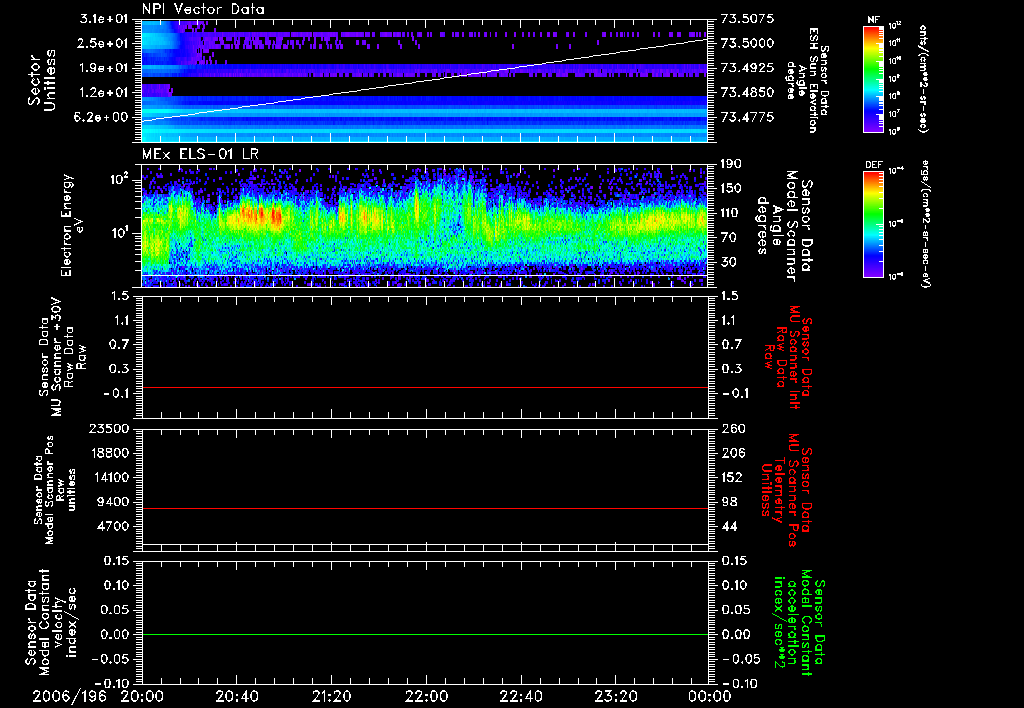Click the MEx ELS-01 LR panel title
Image resolution: width=1024 pixels, height=708 pixels.
click(199, 152)
